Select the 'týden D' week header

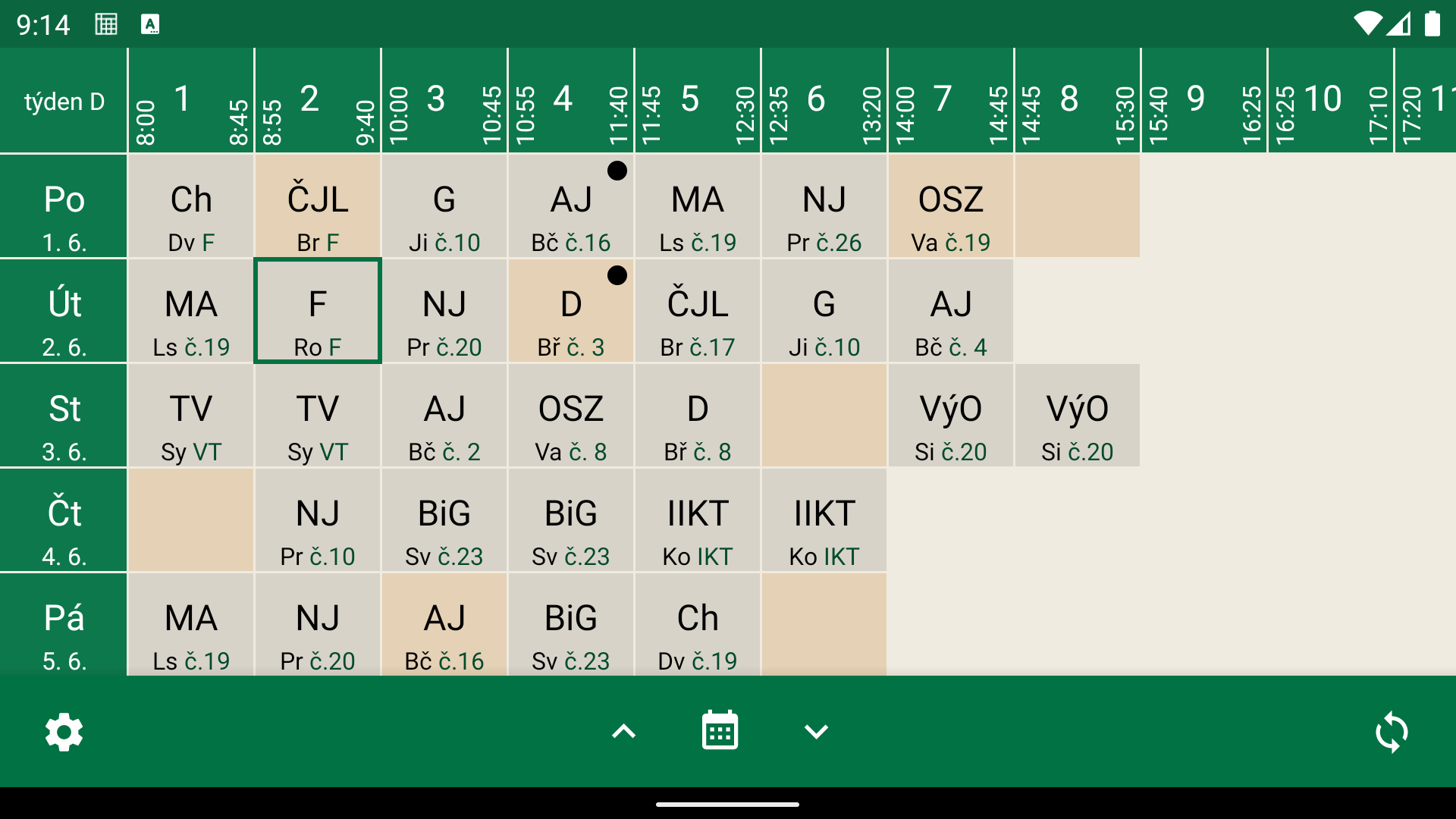pos(64,101)
